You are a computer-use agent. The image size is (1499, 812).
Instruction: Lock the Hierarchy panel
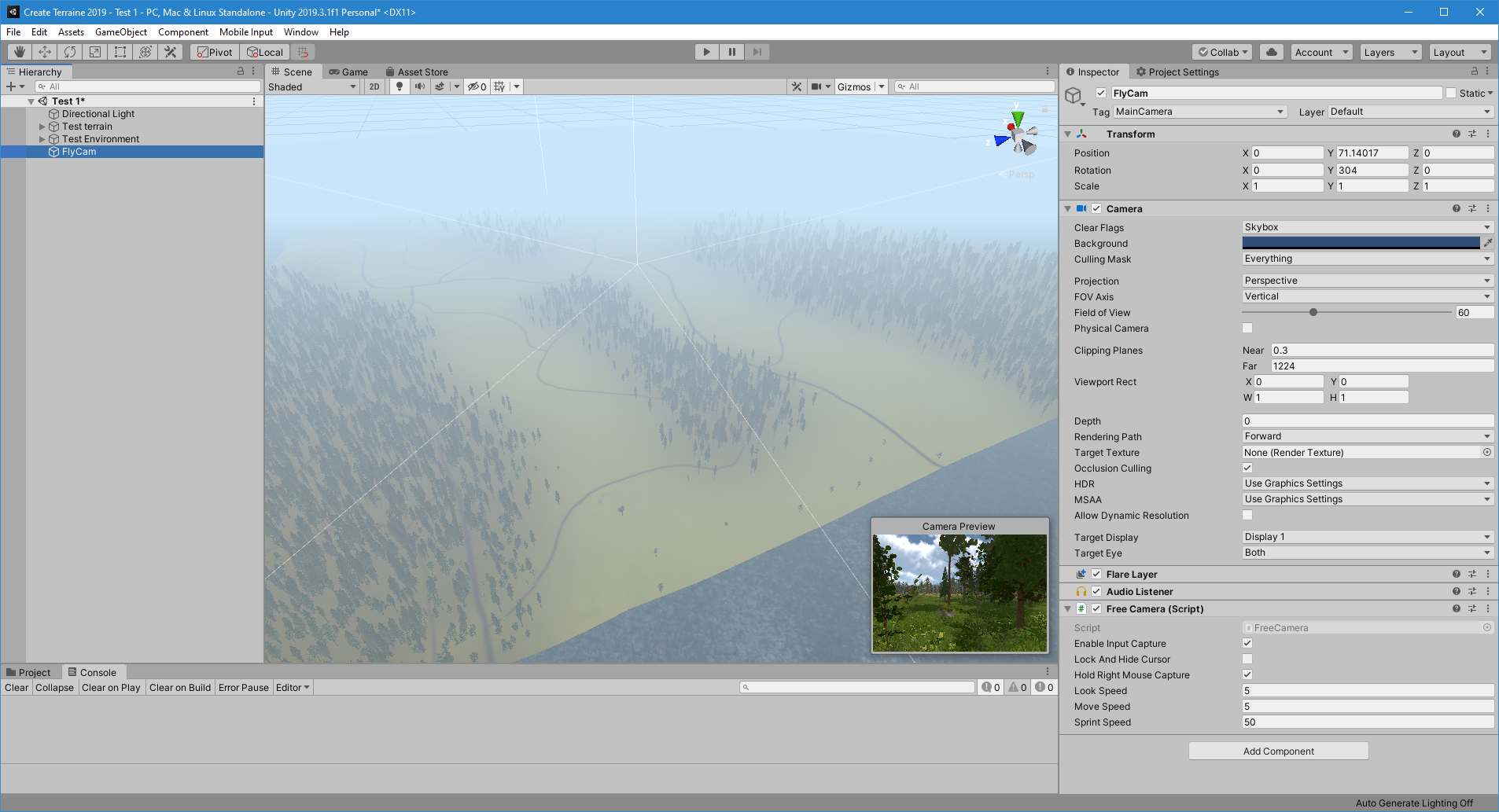(241, 71)
